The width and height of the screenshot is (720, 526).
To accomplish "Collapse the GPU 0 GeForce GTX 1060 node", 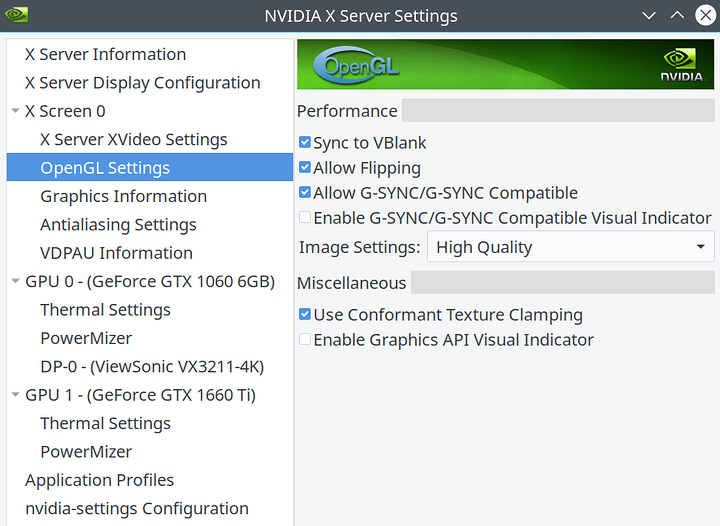I will pos(15,281).
